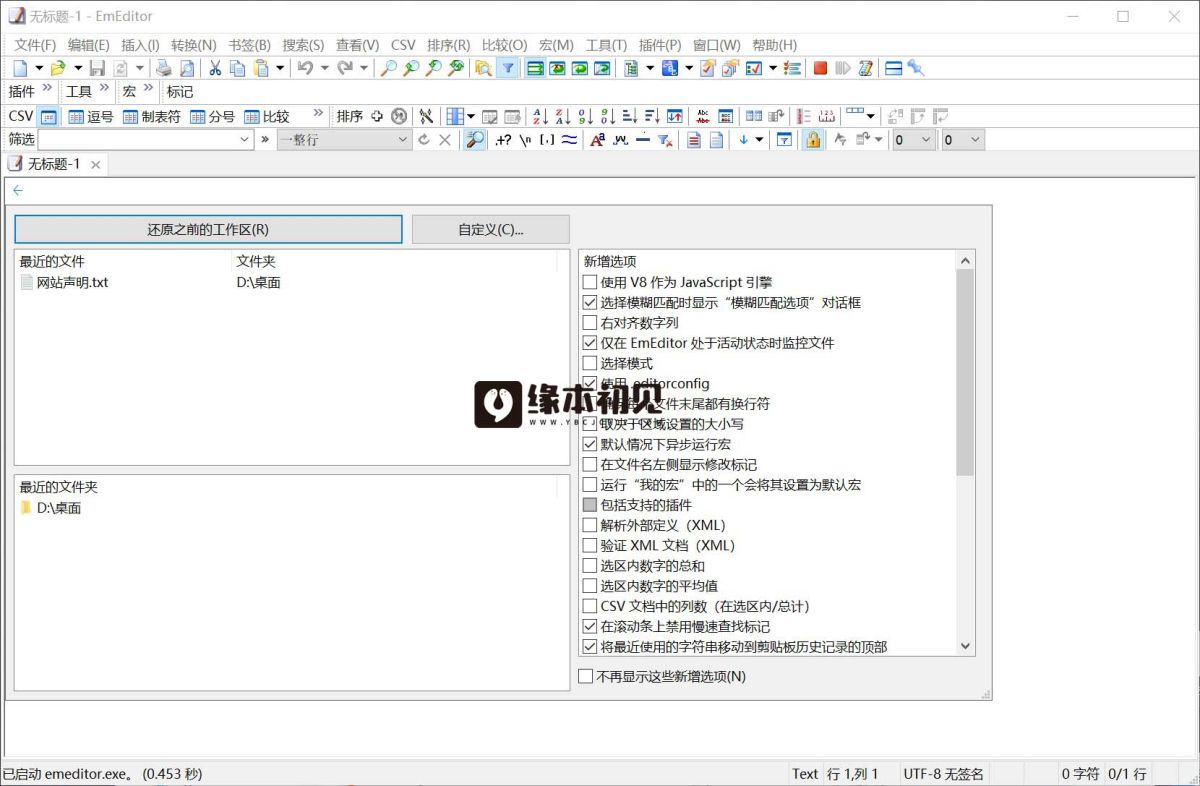Open the 宏(M) menu
Image resolution: width=1200 pixels, height=786 pixels.
pos(556,45)
